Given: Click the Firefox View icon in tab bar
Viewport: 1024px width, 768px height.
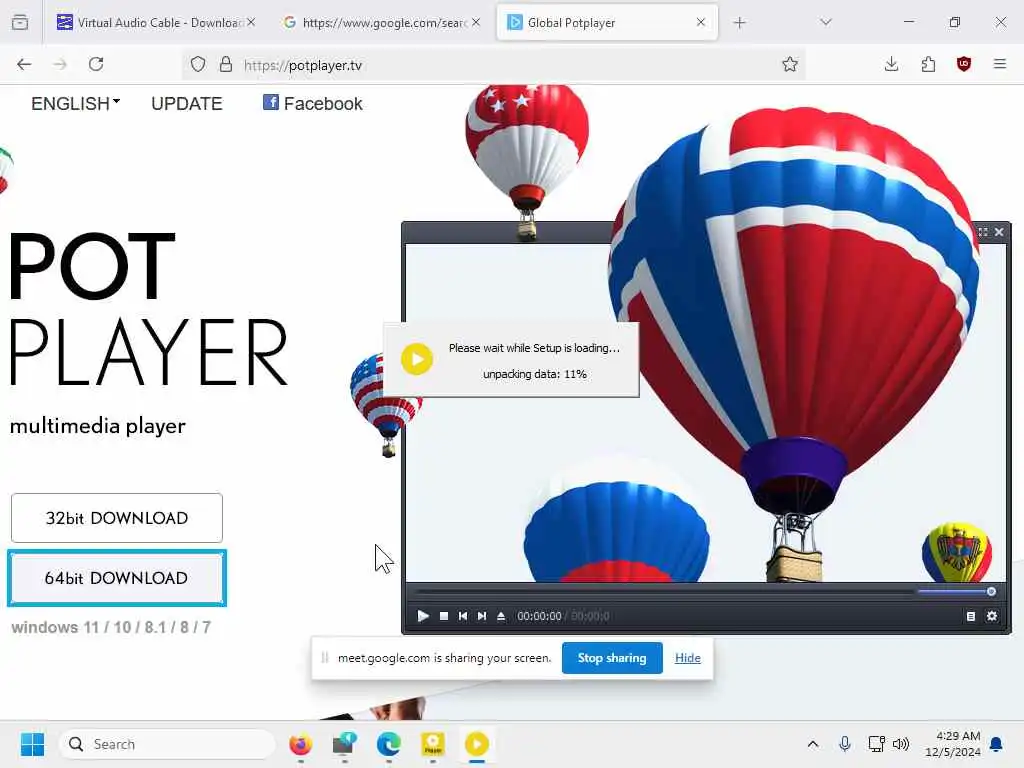Looking at the screenshot, I should (x=20, y=22).
